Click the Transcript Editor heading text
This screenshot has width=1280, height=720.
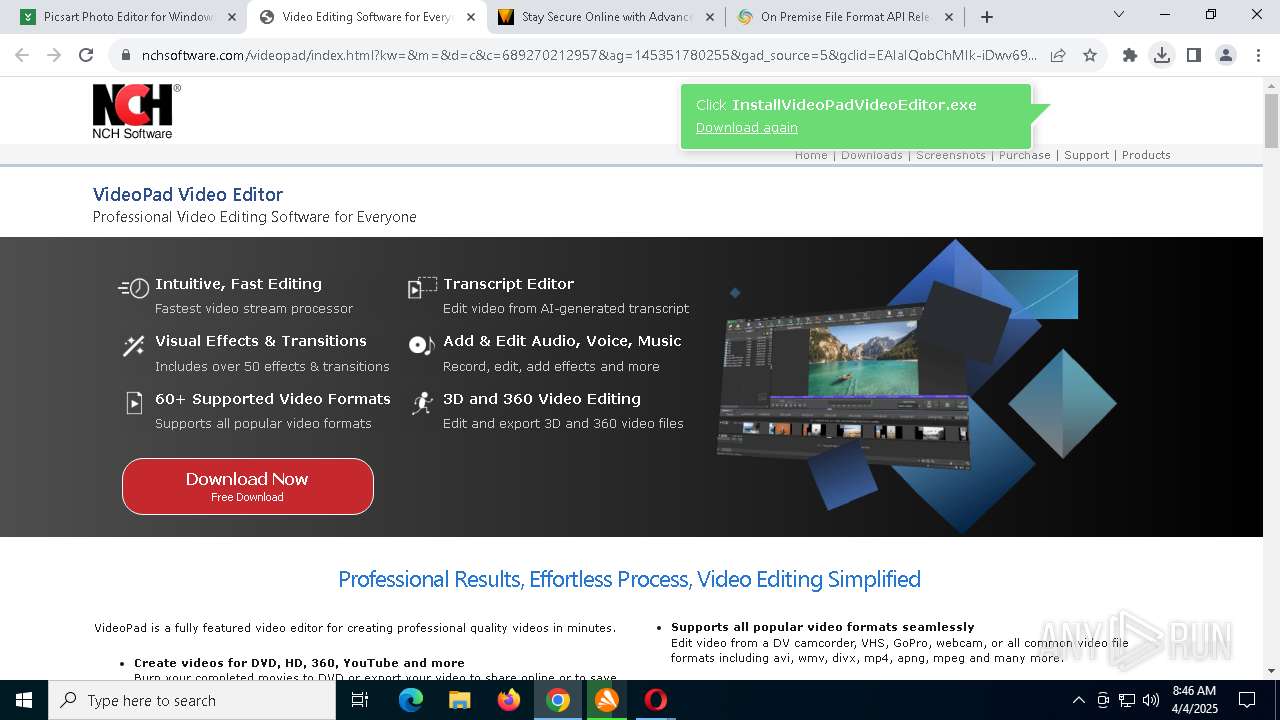[508, 284]
